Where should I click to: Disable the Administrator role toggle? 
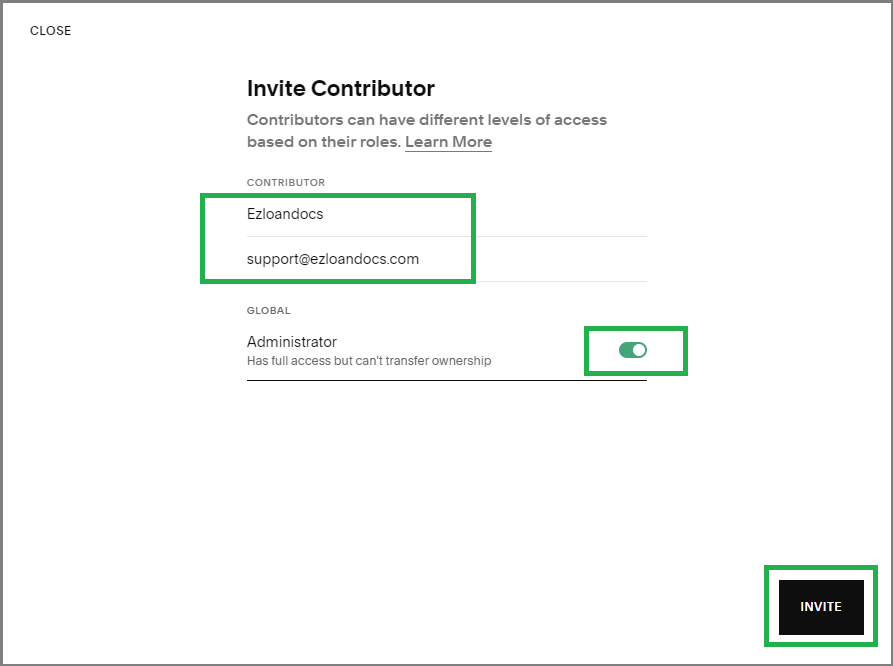coord(633,350)
